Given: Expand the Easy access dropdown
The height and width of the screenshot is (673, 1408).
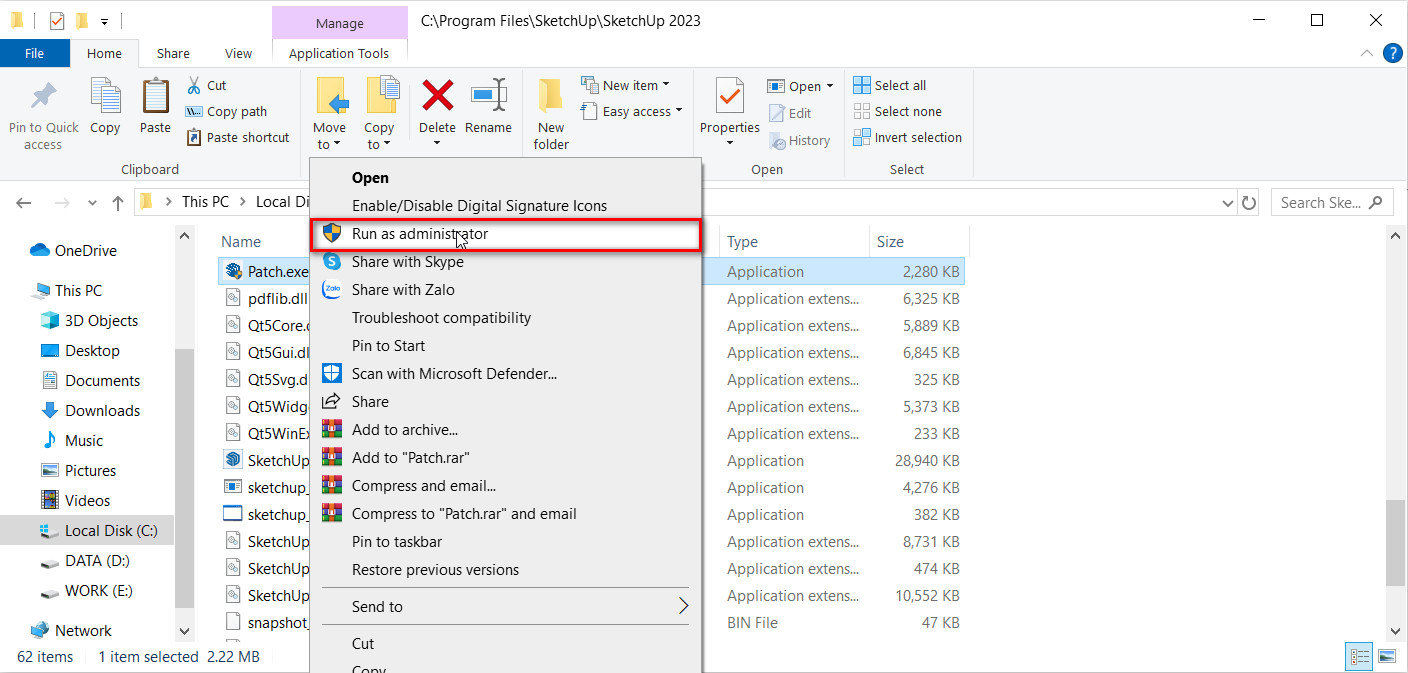Looking at the screenshot, I should click(x=641, y=111).
